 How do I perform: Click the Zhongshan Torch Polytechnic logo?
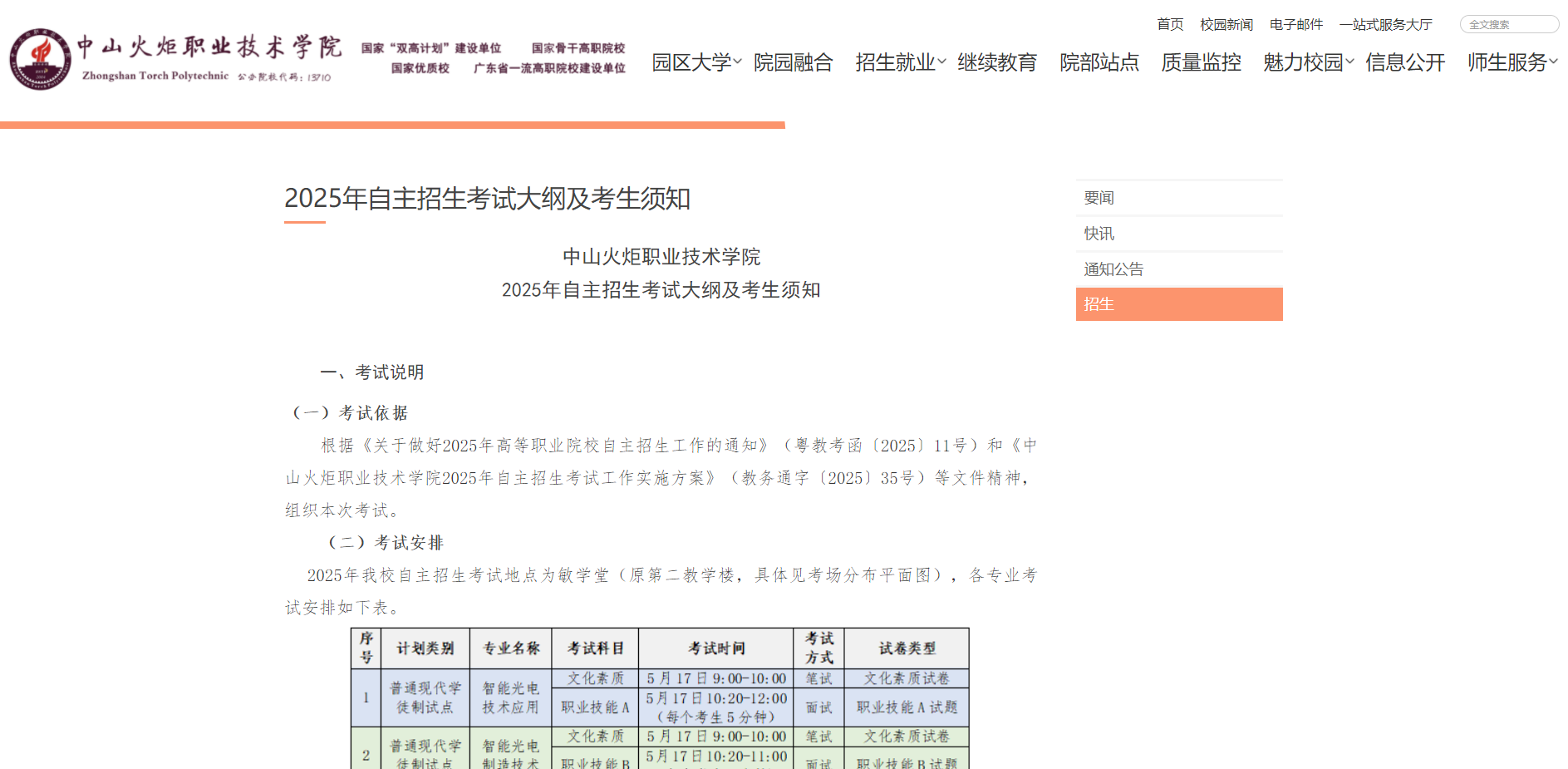(x=41, y=60)
